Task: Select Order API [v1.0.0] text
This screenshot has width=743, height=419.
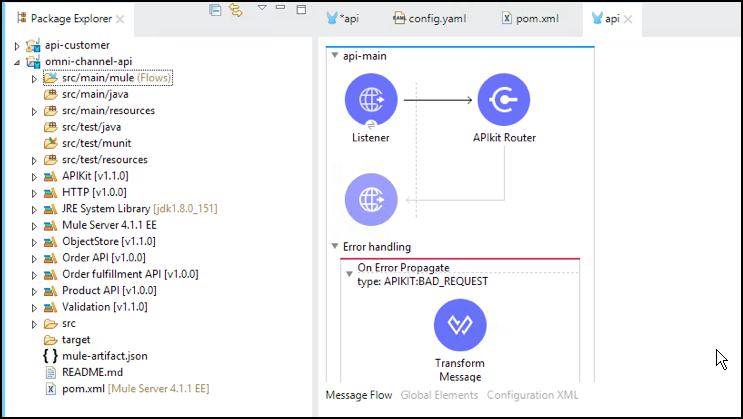Action: 104,258
